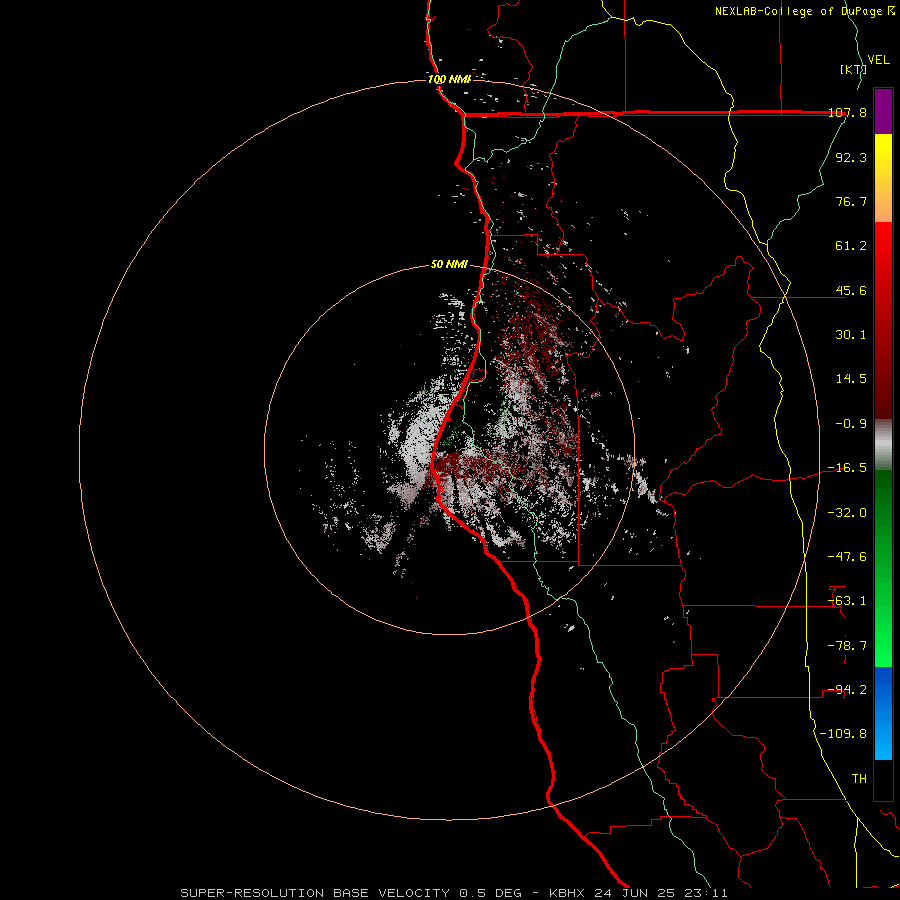Image resolution: width=900 pixels, height=900 pixels.
Task: Select the -94.2 velocity scale value
Action: click(x=848, y=690)
